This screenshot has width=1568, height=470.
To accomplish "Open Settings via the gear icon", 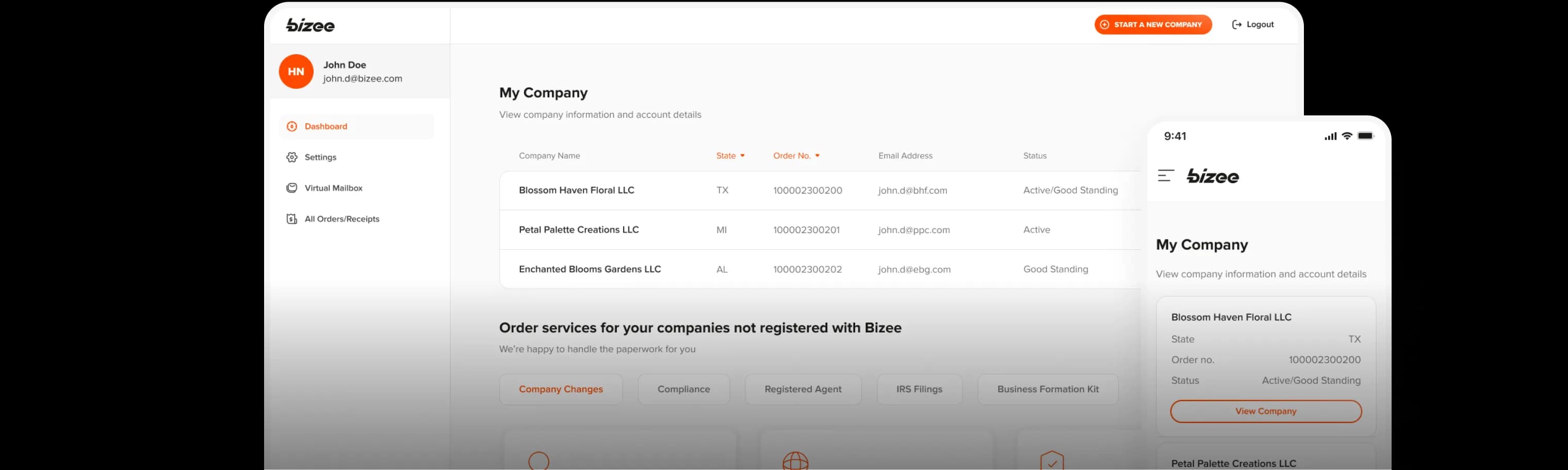I will (292, 157).
